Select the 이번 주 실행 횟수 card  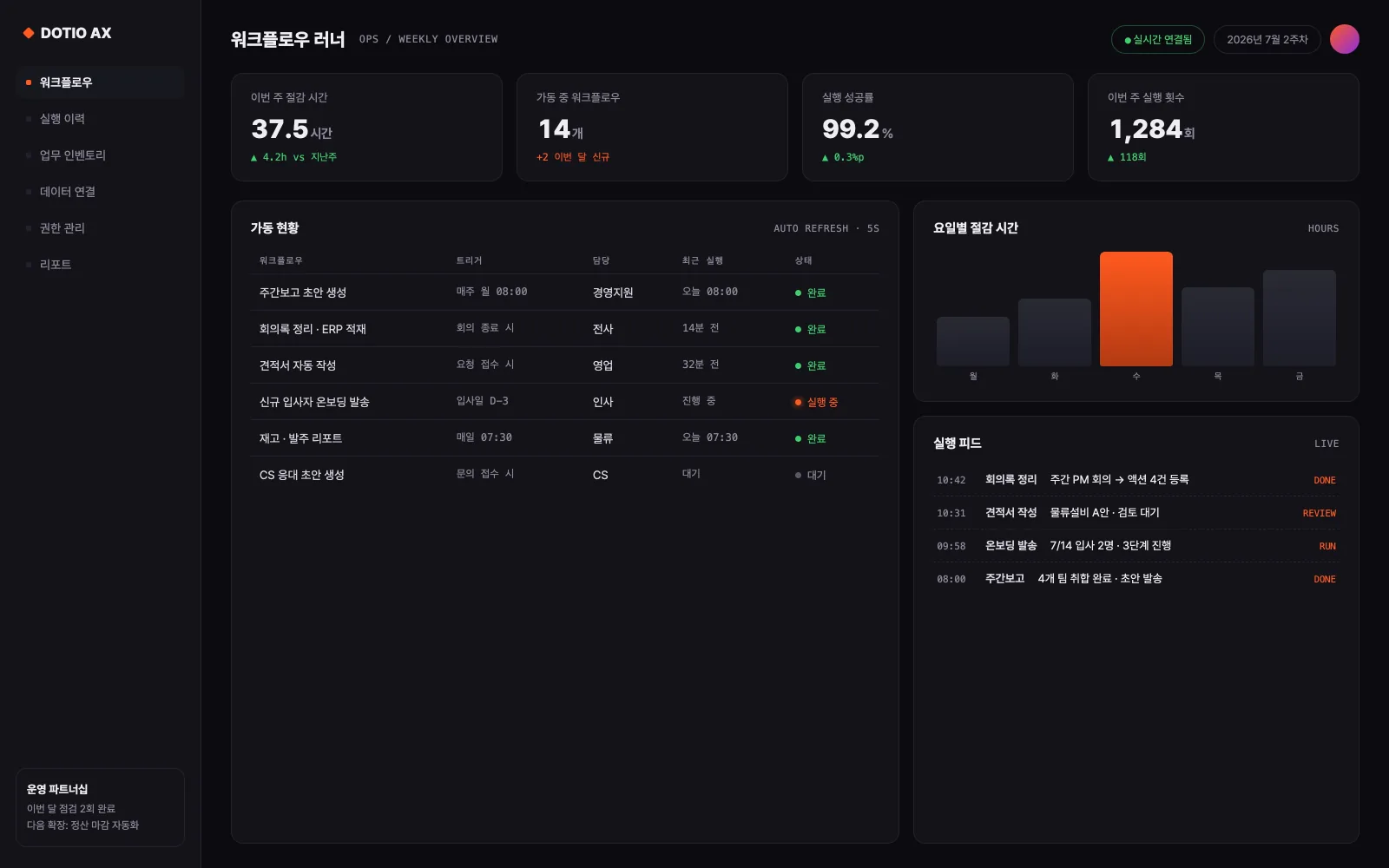coord(1223,127)
